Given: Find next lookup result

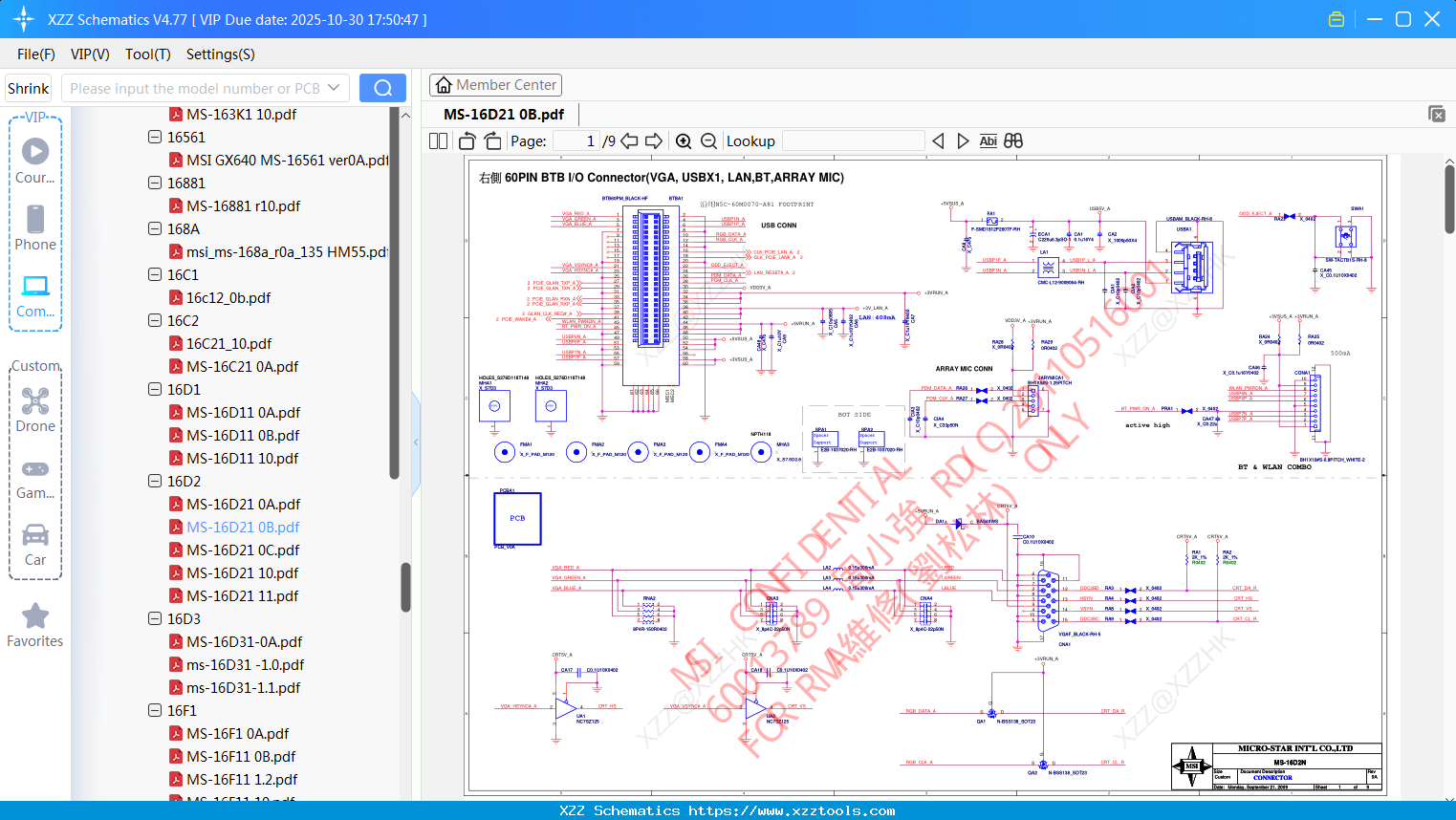Looking at the screenshot, I should click(963, 140).
